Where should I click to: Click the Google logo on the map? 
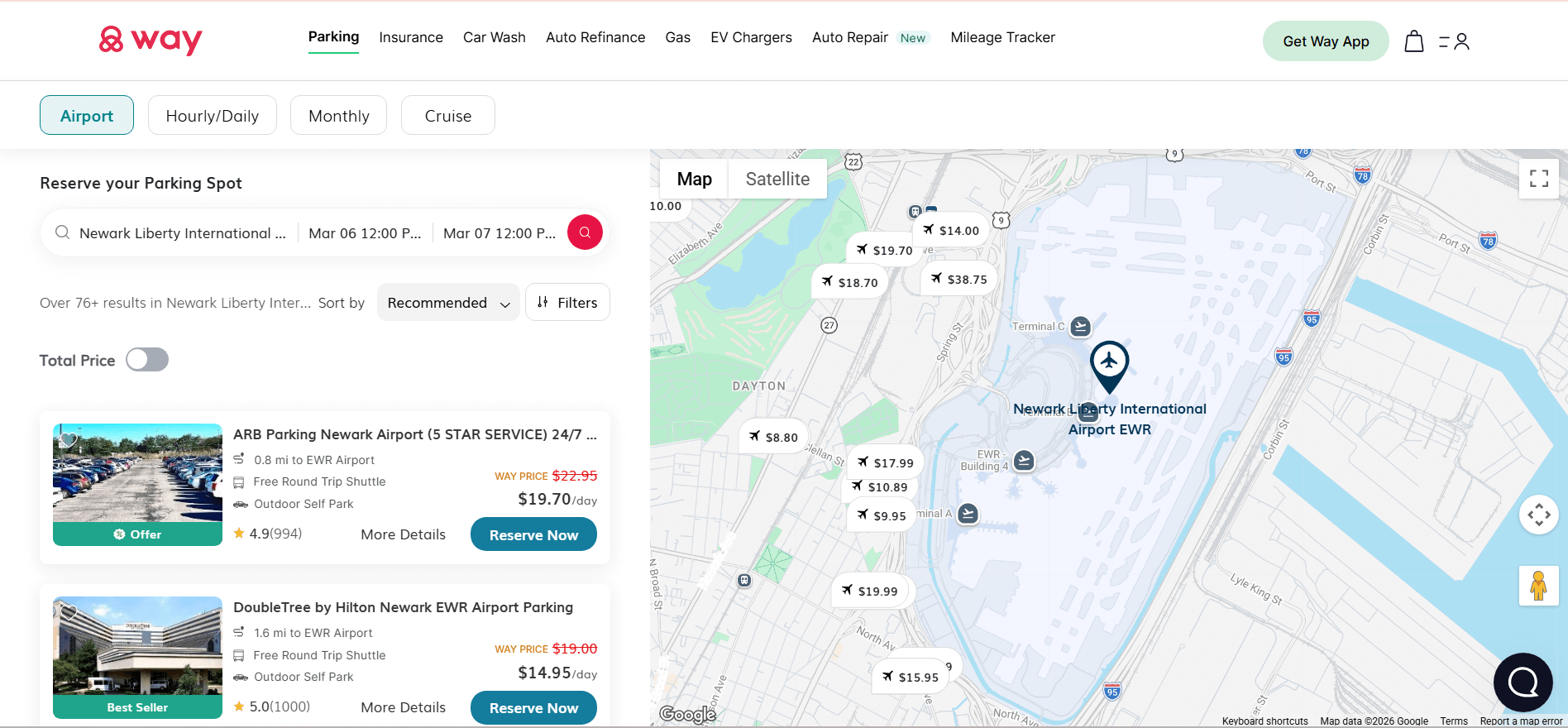pyautogui.click(x=687, y=714)
